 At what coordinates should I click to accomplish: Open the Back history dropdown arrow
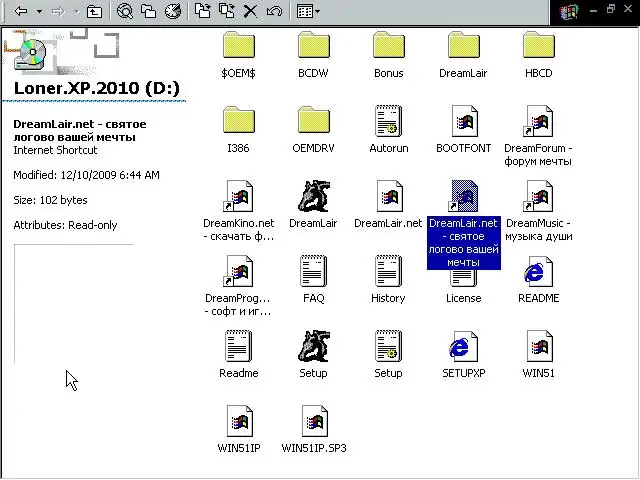pos(40,11)
